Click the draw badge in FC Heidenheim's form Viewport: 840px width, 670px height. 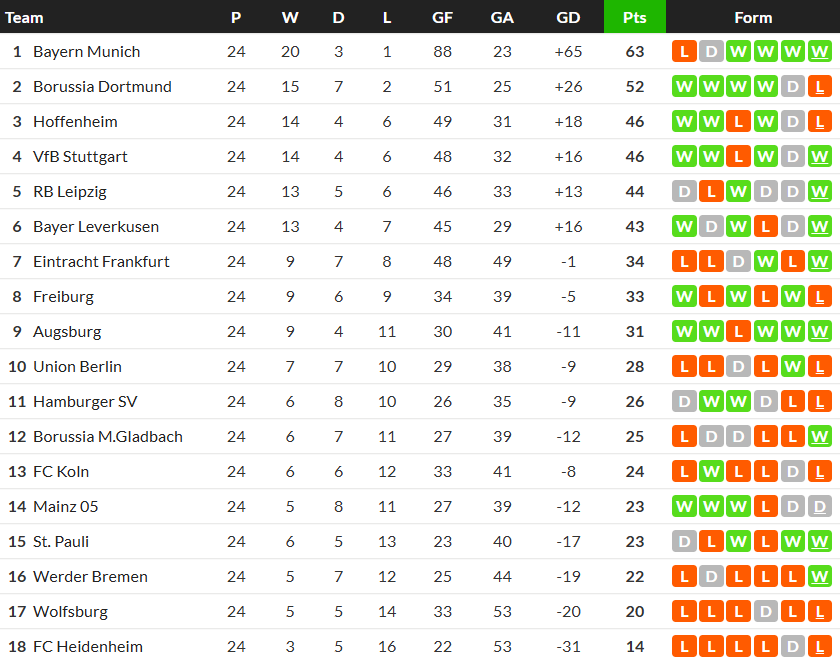[x=793, y=646]
